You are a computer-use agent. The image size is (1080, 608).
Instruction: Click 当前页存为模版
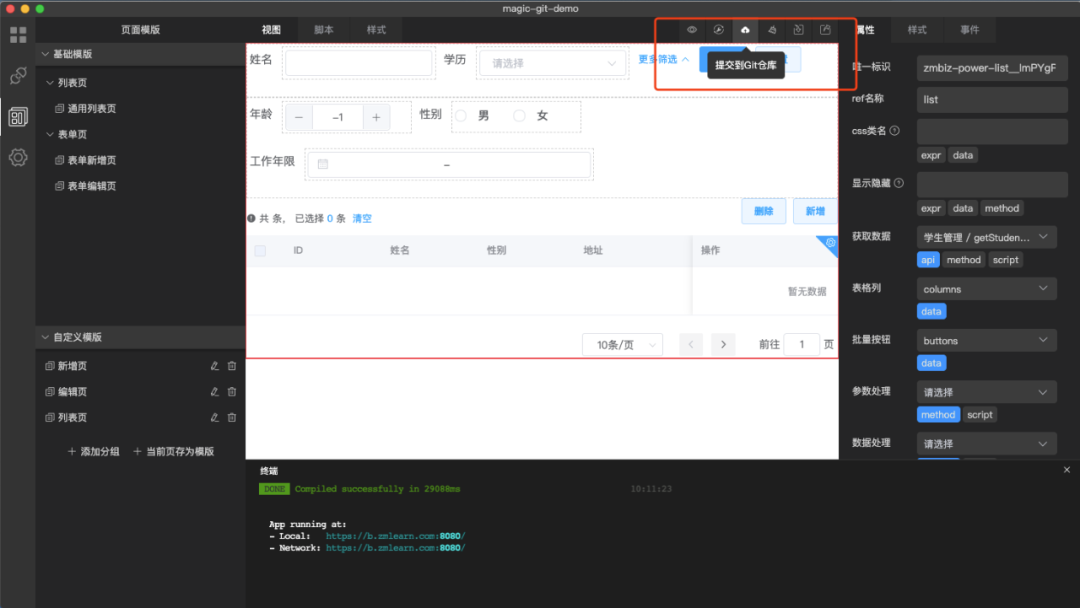[x=174, y=452]
